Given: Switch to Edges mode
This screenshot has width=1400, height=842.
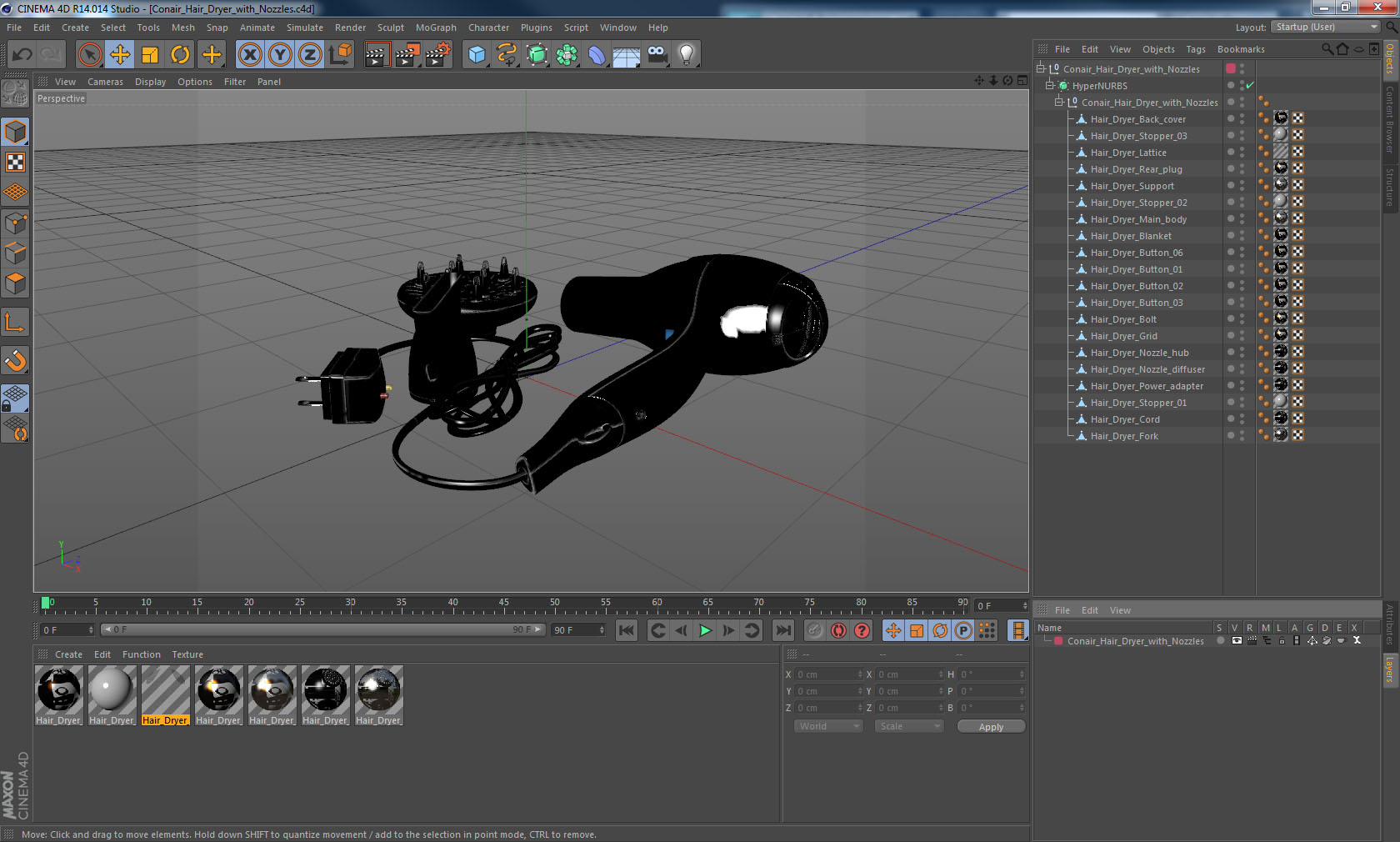Looking at the screenshot, I should click(x=15, y=253).
